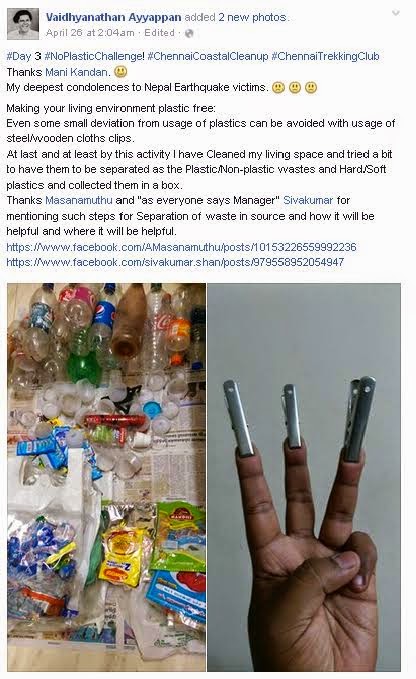Open the AMasanamuthu Facebook post URL
The width and height of the screenshot is (416, 679).
[x=181, y=247]
